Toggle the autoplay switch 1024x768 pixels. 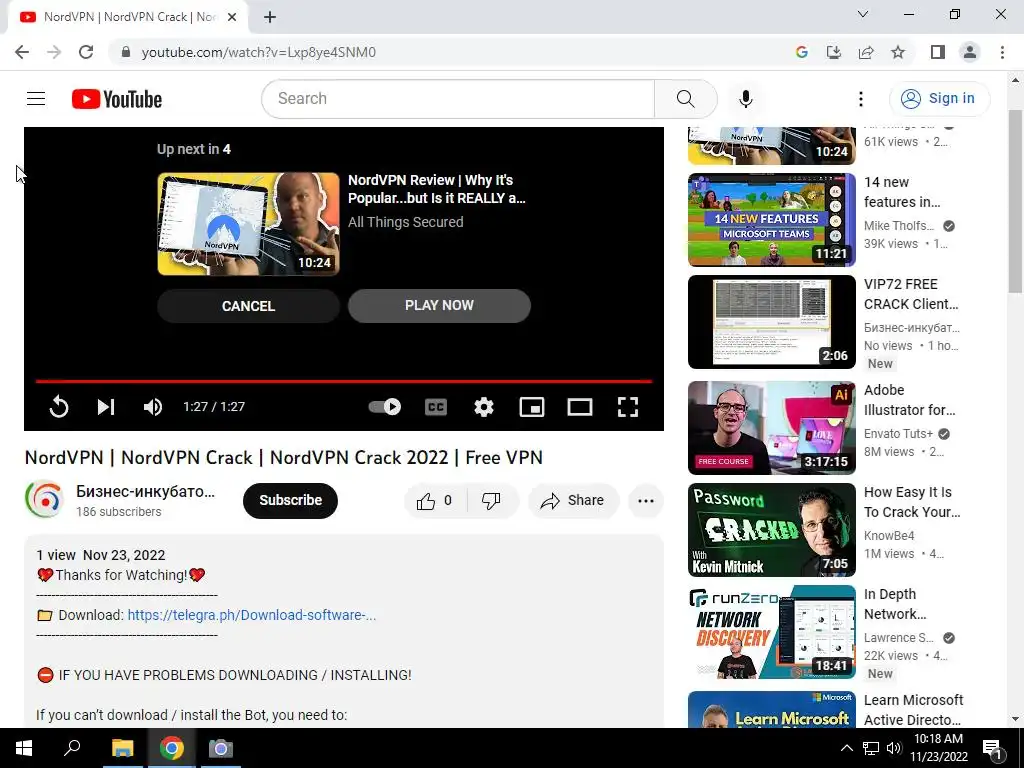385,407
